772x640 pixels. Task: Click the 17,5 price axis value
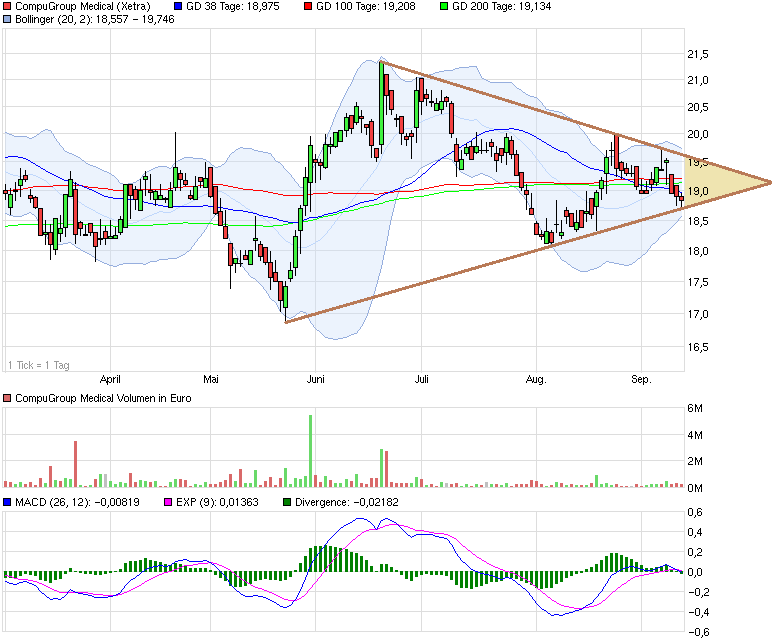698,282
